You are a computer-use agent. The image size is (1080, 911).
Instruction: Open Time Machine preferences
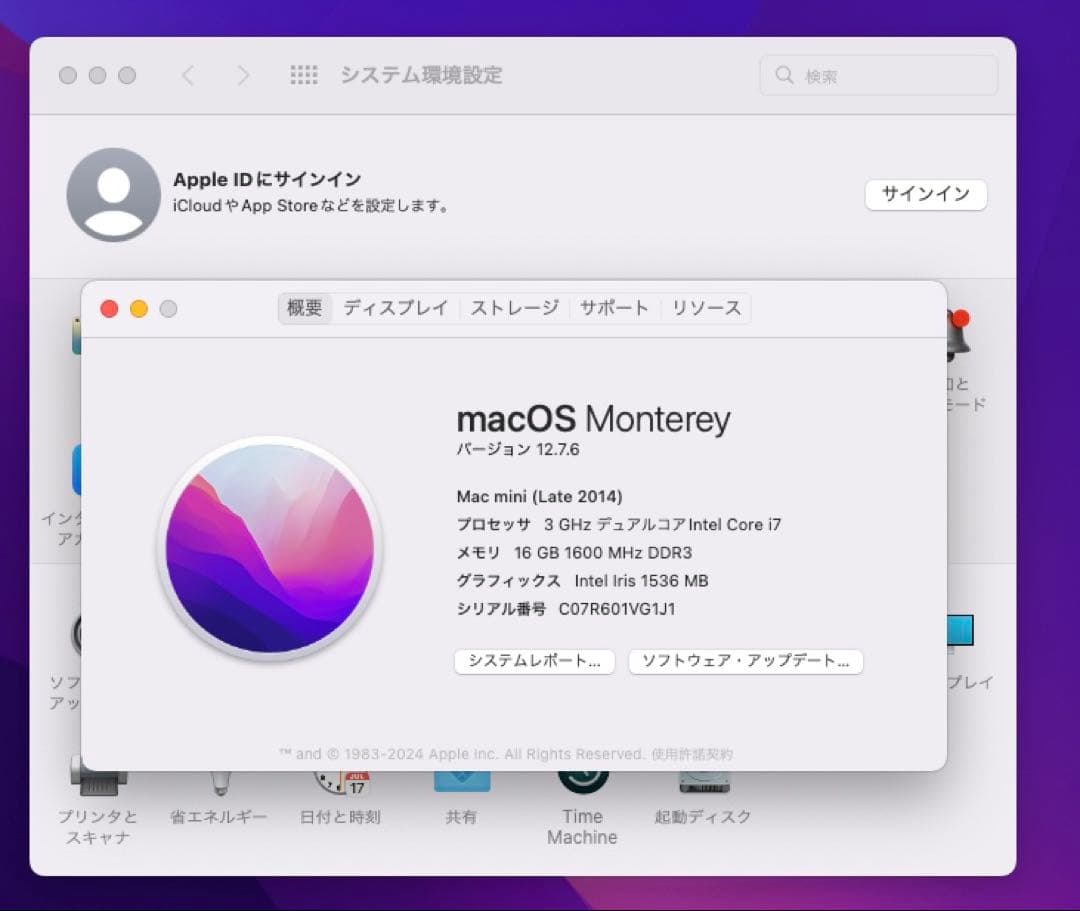[x=583, y=785]
